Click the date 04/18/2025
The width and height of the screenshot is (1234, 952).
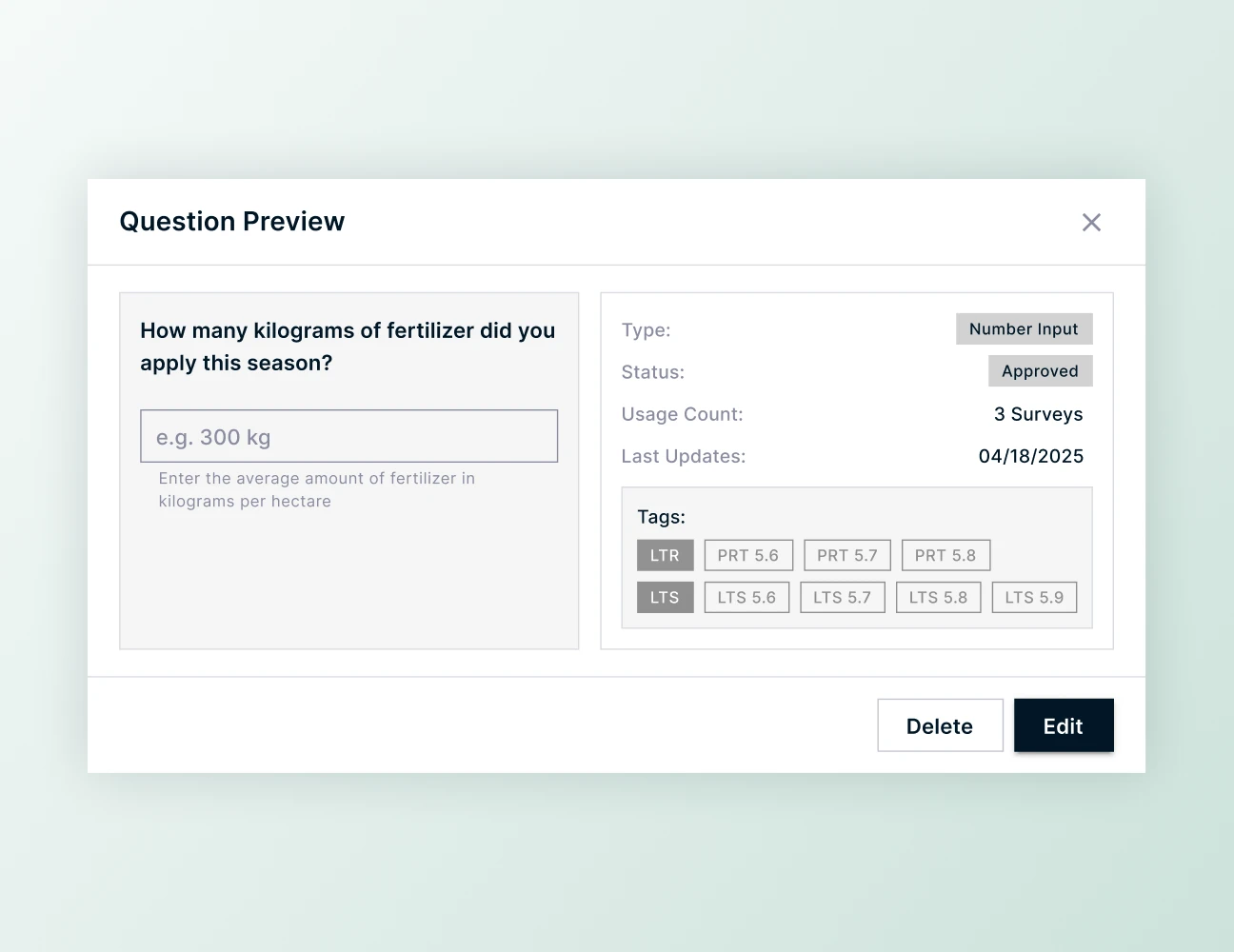pos(1031,456)
